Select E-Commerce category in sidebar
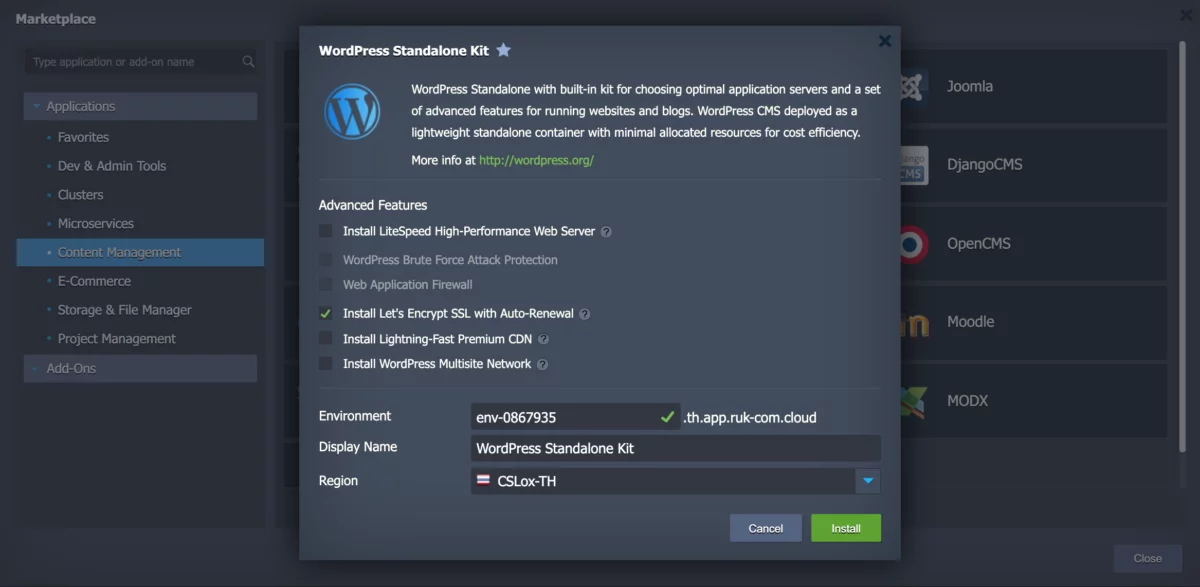This screenshot has width=1200, height=587. 94,282
